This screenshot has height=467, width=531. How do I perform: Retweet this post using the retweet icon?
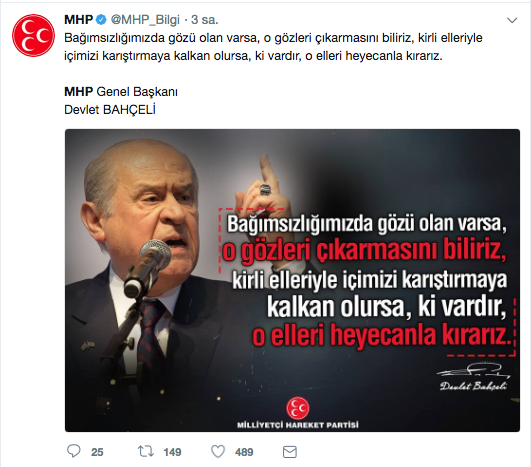pos(146,451)
